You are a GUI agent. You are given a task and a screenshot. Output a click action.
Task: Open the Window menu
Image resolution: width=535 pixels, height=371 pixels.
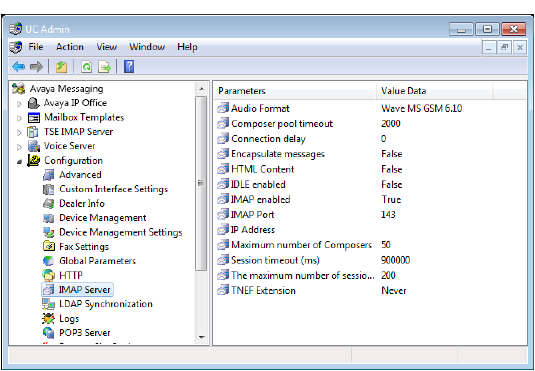coord(147,47)
